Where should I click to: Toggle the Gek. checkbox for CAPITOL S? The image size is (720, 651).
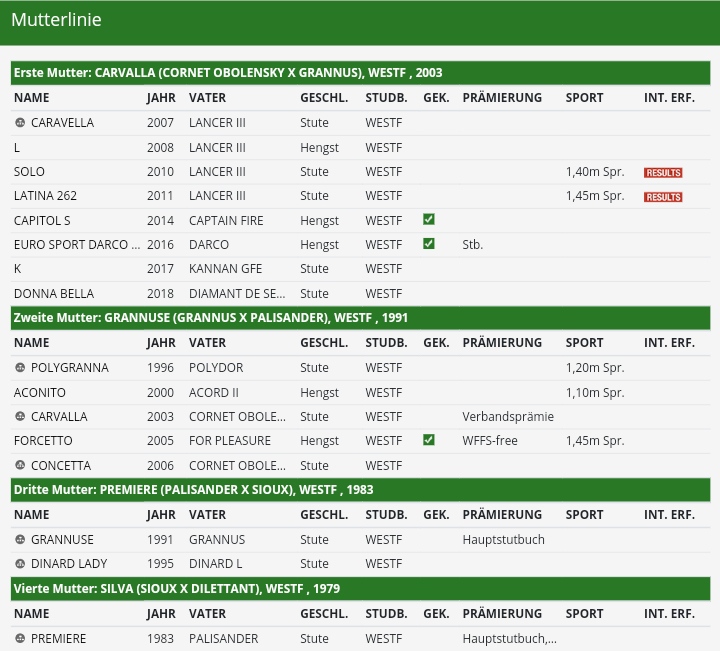(429, 220)
